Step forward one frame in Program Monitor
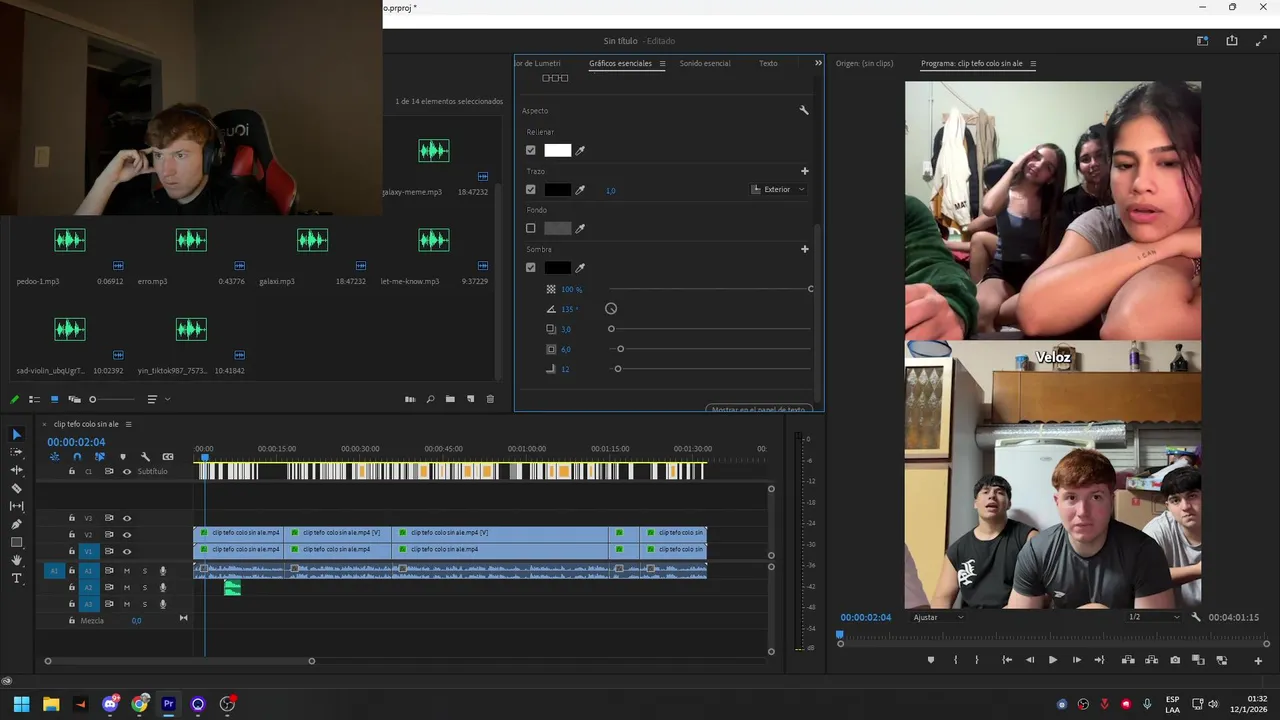Screen dimensions: 1280x720 1076,660
